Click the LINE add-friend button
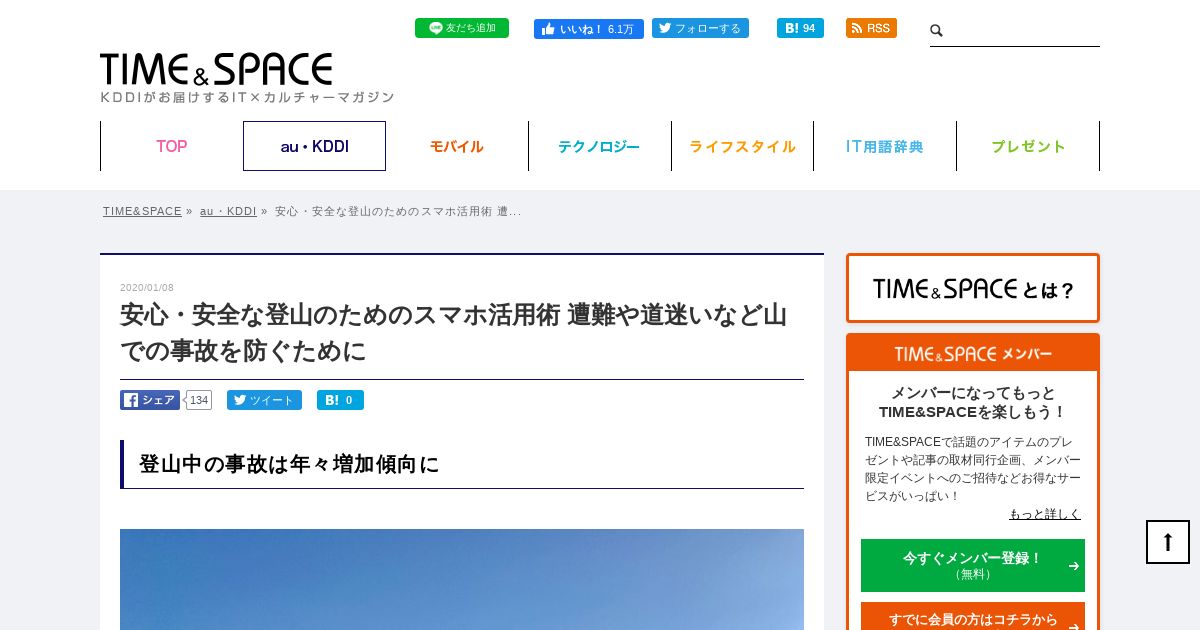The image size is (1200, 630). pyautogui.click(x=462, y=28)
